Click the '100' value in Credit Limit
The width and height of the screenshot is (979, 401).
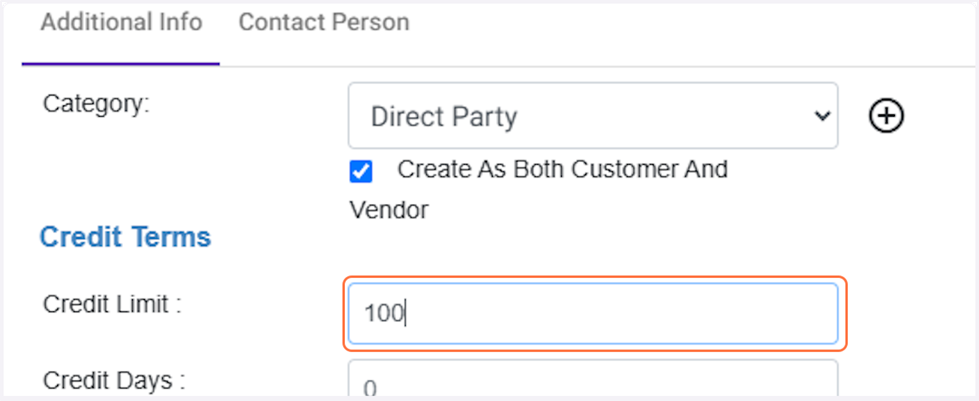coord(382,314)
